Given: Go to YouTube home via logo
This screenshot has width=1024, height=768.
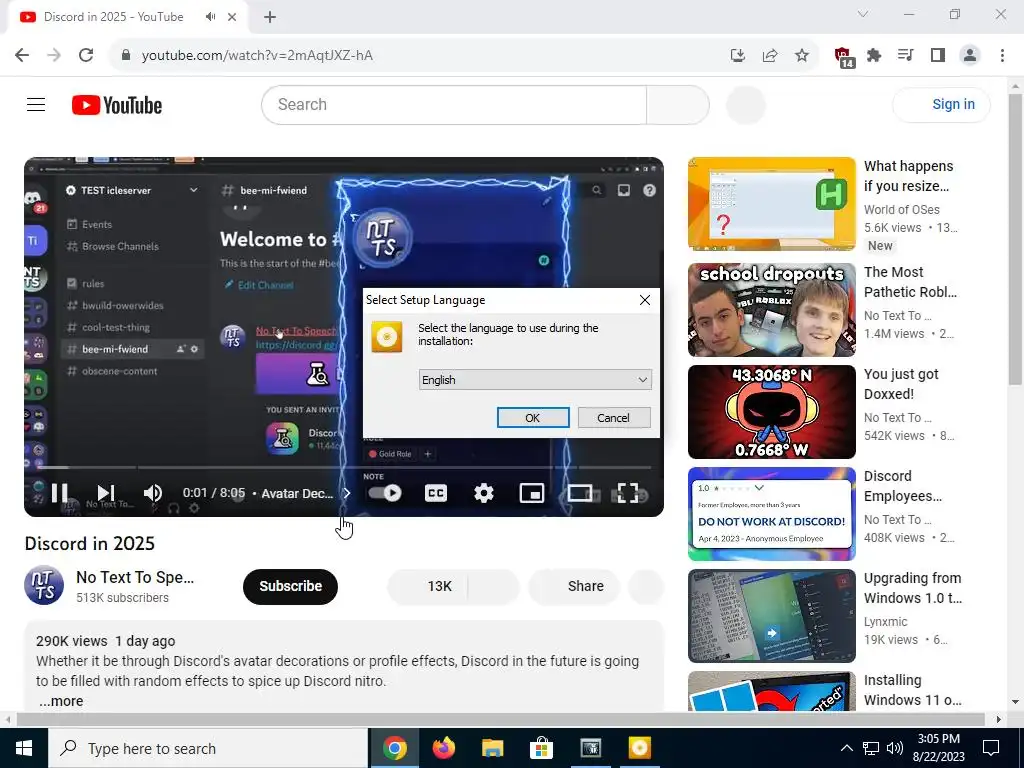Looking at the screenshot, I should point(117,105).
